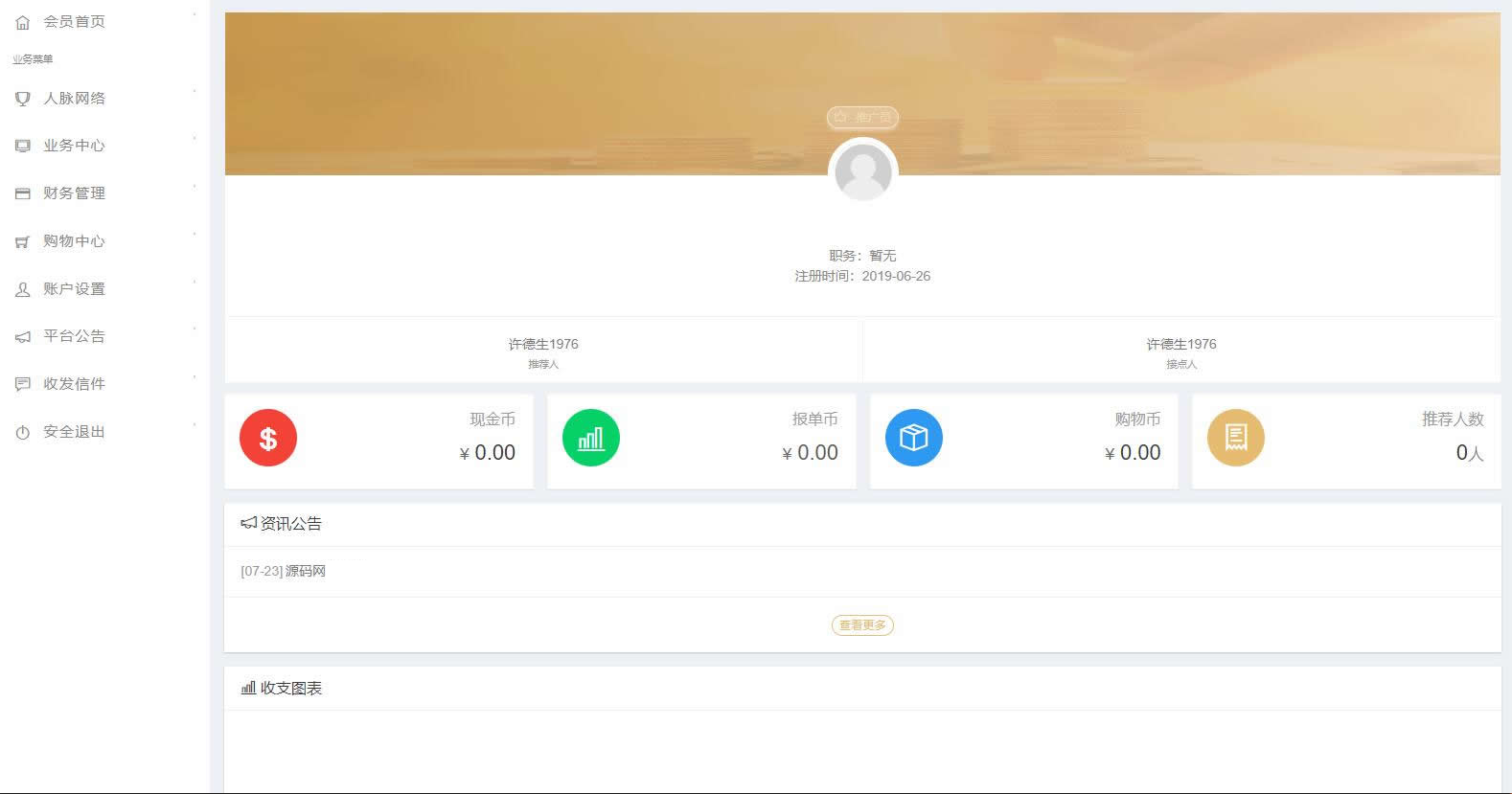The width and height of the screenshot is (1512, 794).
Task: Click the monitor icon next to 业务中心
Action: coord(23,146)
